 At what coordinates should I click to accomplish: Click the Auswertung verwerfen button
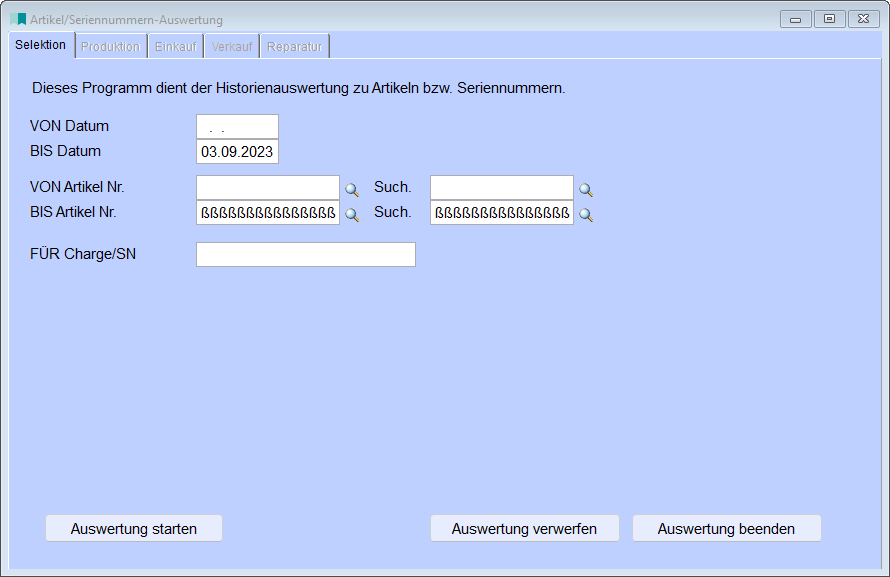click(x=524, y=529)
